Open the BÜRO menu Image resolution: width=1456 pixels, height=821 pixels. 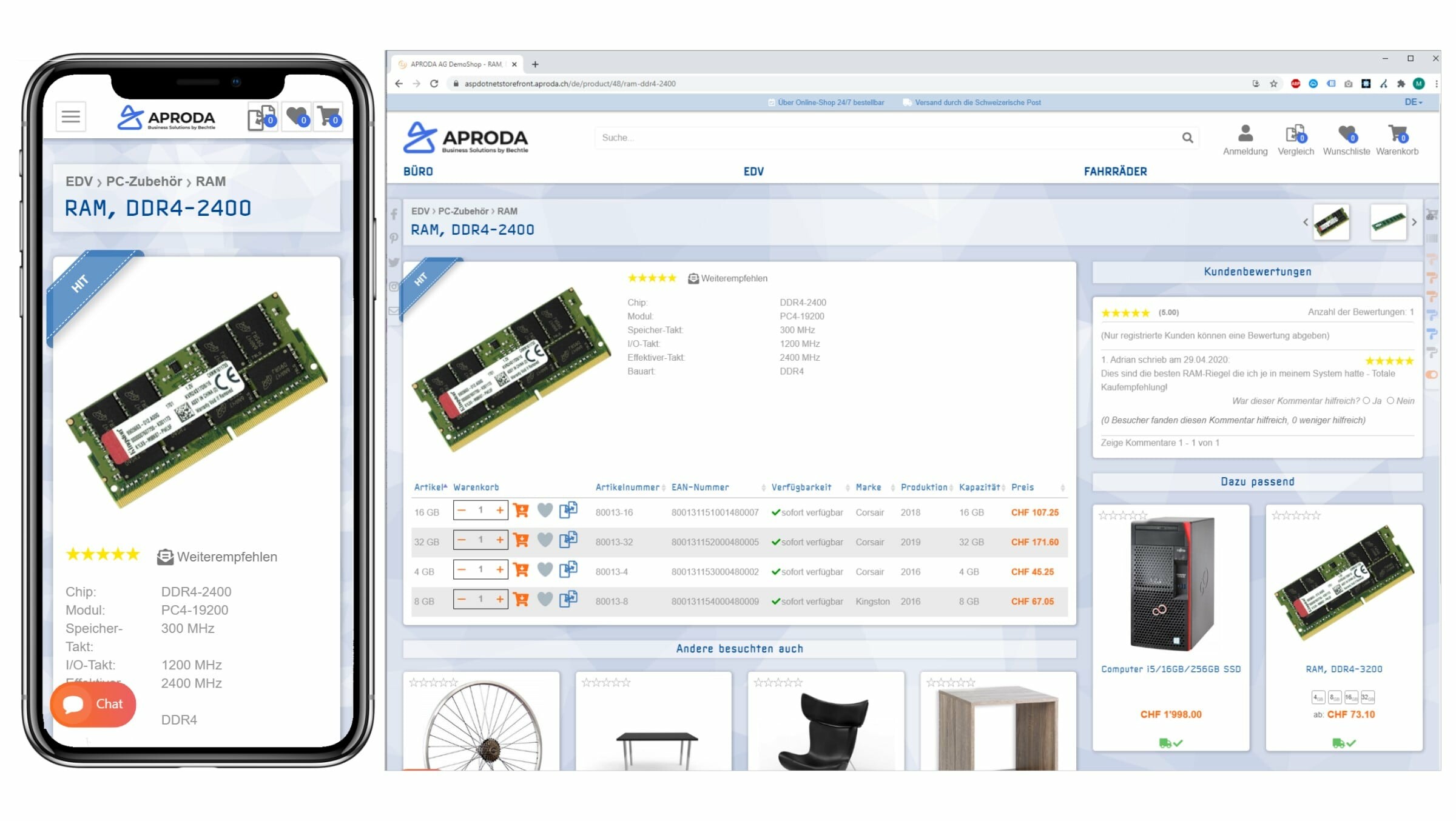coord(418,172)
